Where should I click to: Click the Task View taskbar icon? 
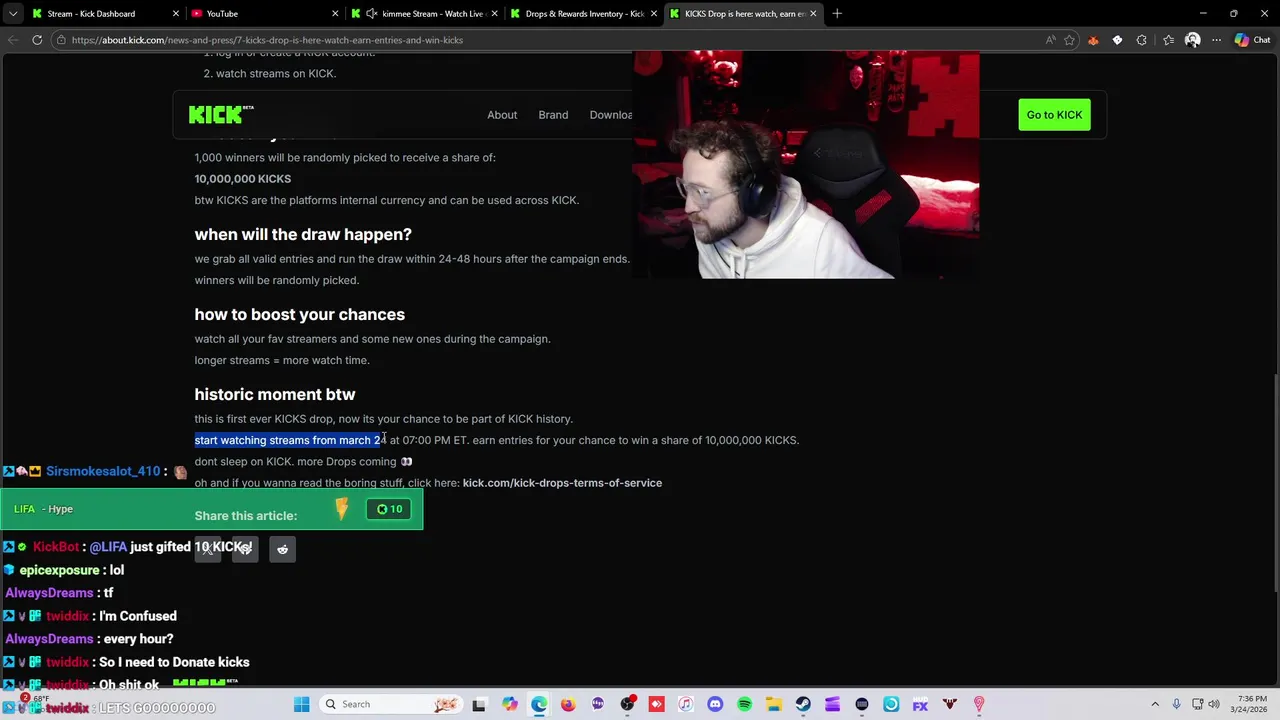point(479,704)
